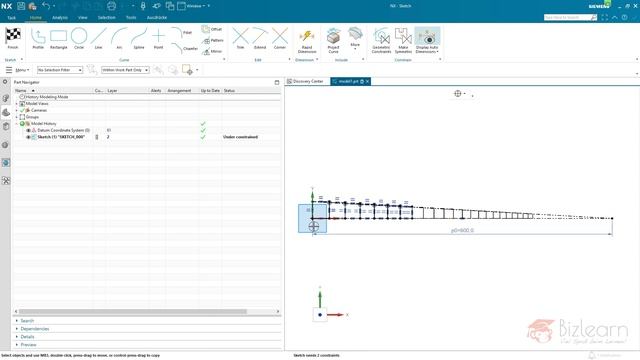
Task: Toggle visibility of Datum Coordinate System
Action: tap(28, 130)
